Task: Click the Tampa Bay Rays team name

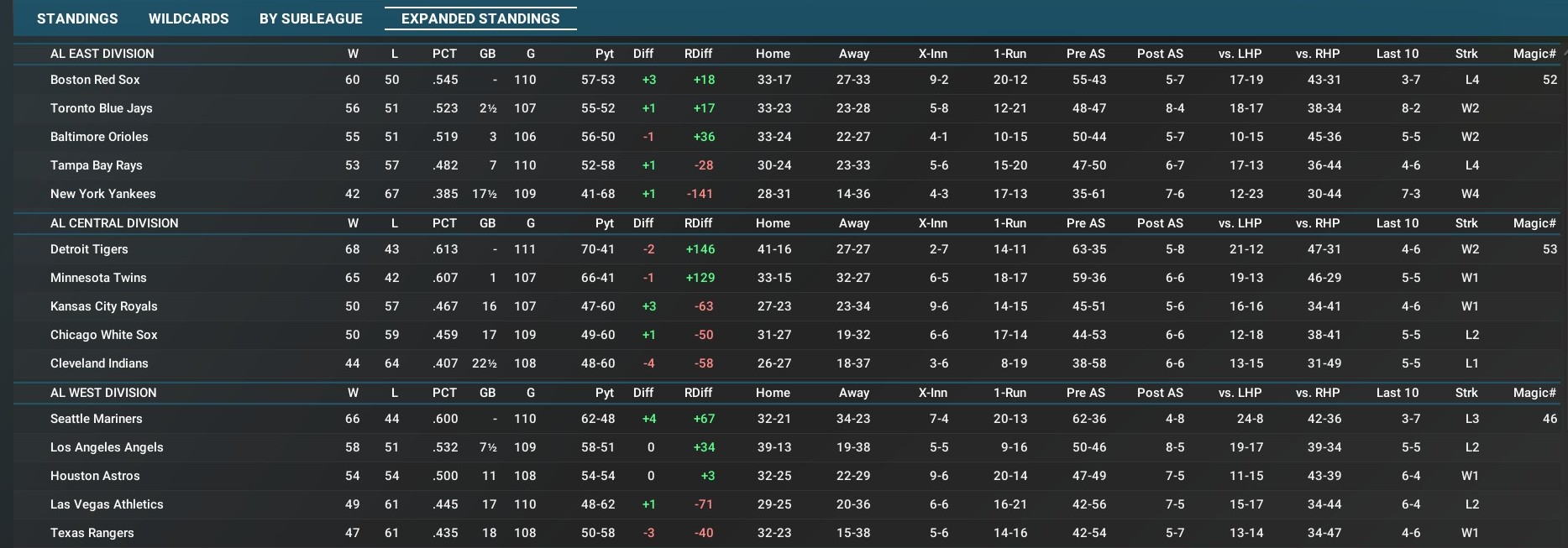Action: tap(96, 165)
